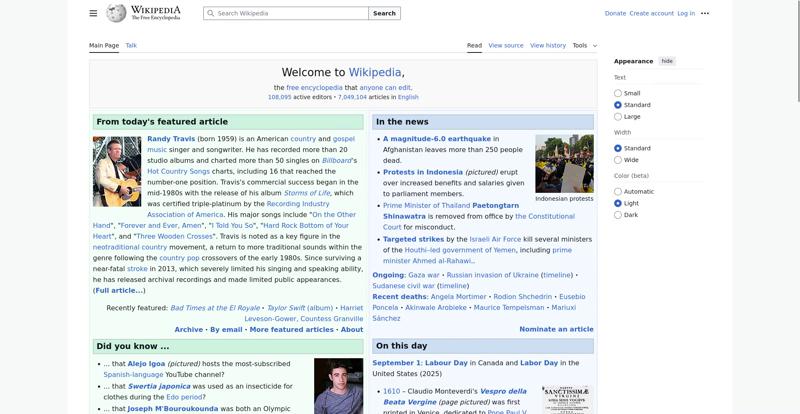Open the View source tab

coord(506,45)
